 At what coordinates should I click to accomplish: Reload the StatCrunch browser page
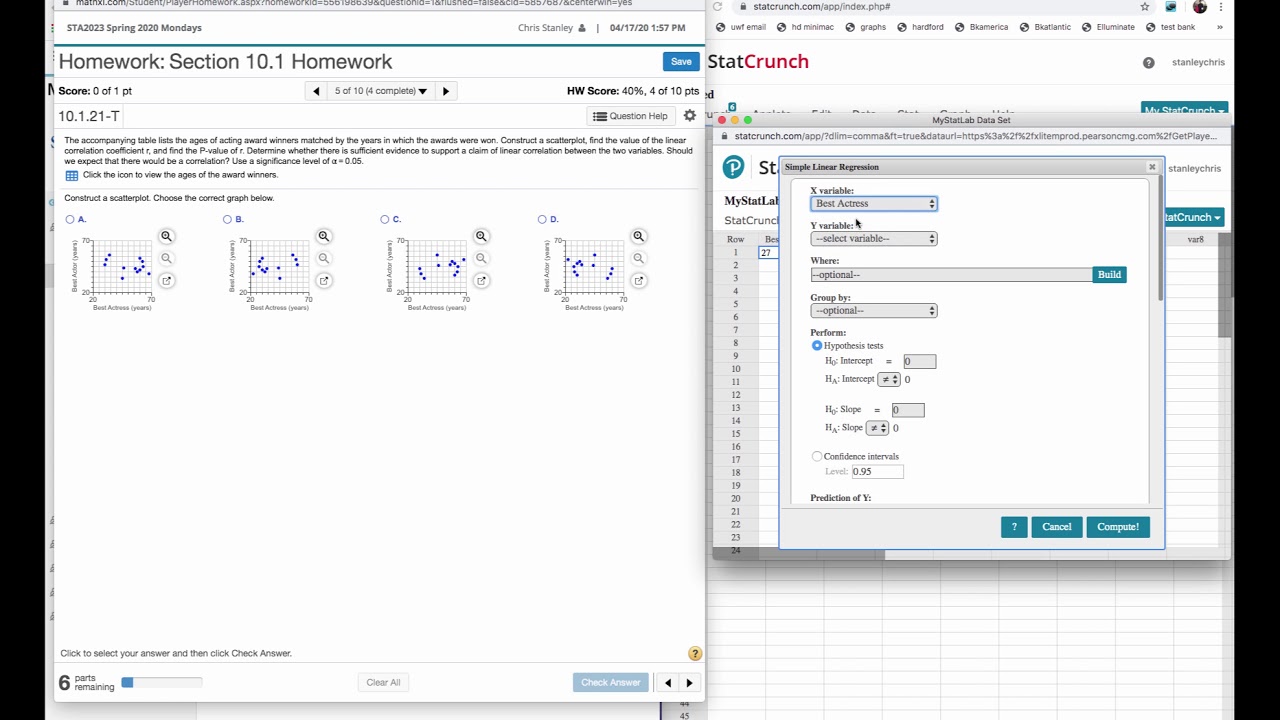pyautogui.click(x=717, y=7)
